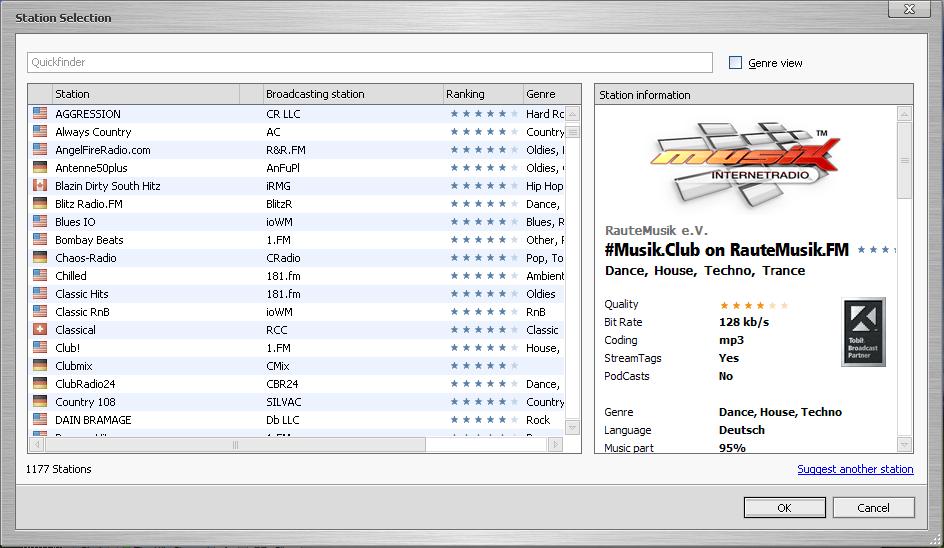Viewport: 944px width, 548px height.
Task: Click the 1177 Stations count label
Action: (58, 469)
